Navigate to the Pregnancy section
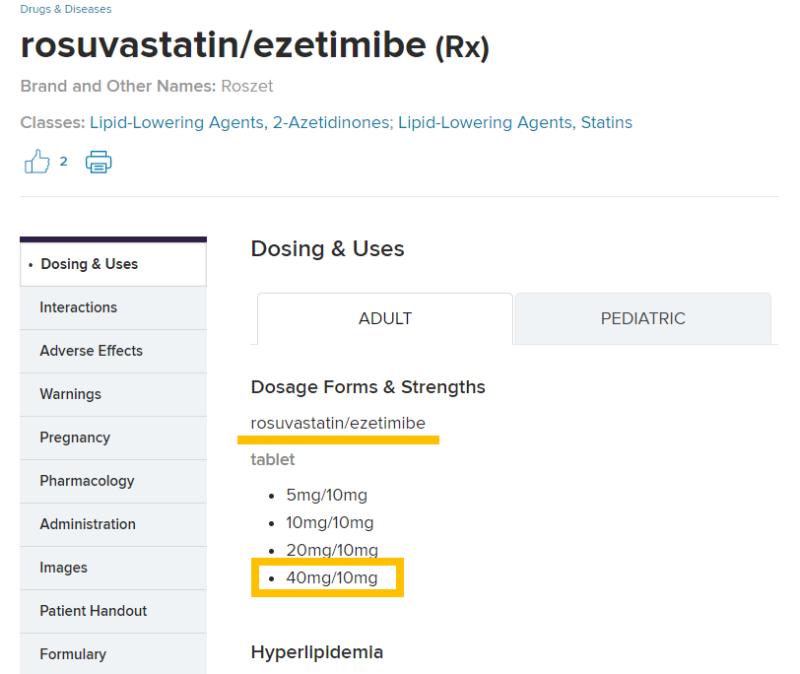This screenshot has height=674, width=800. click(x=75, y=437)
